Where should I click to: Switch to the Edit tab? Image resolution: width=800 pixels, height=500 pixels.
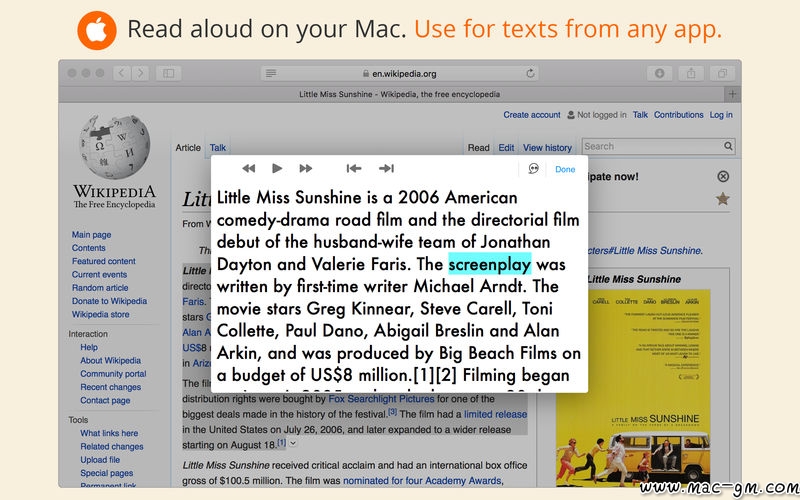pyautogui.click(x=506, y=147)
